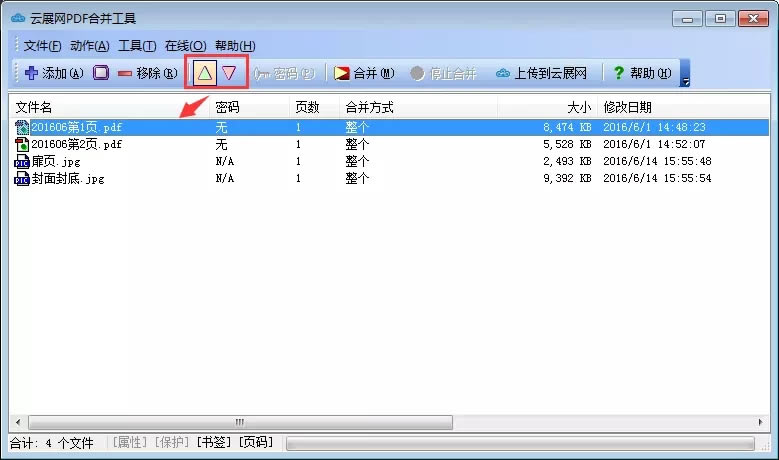Sort by 页数 column header

click(314, 107)
